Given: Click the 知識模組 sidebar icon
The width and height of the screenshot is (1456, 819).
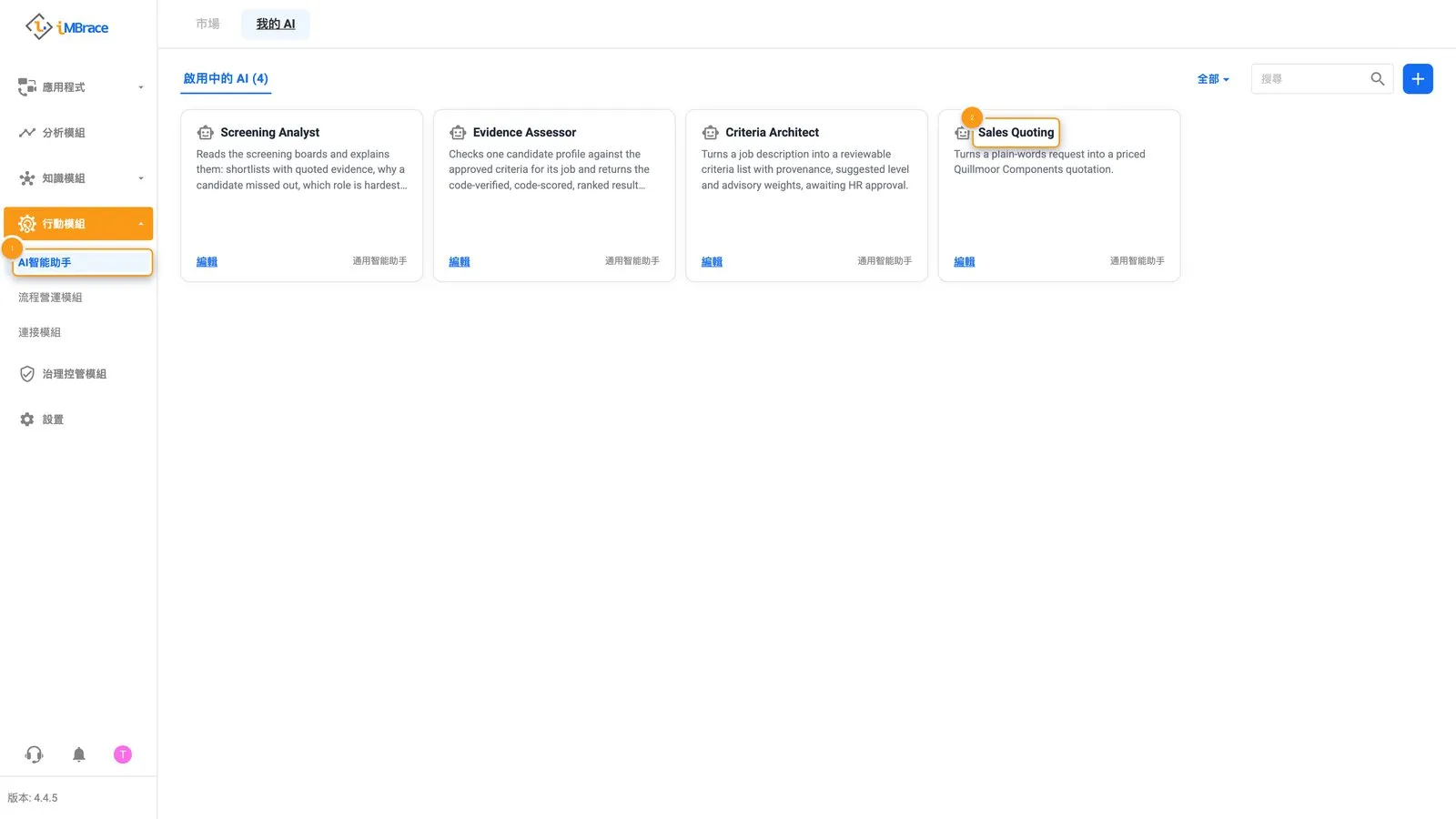Looking at the screenshot, I should pyautogui.click(x=27, y=178).
